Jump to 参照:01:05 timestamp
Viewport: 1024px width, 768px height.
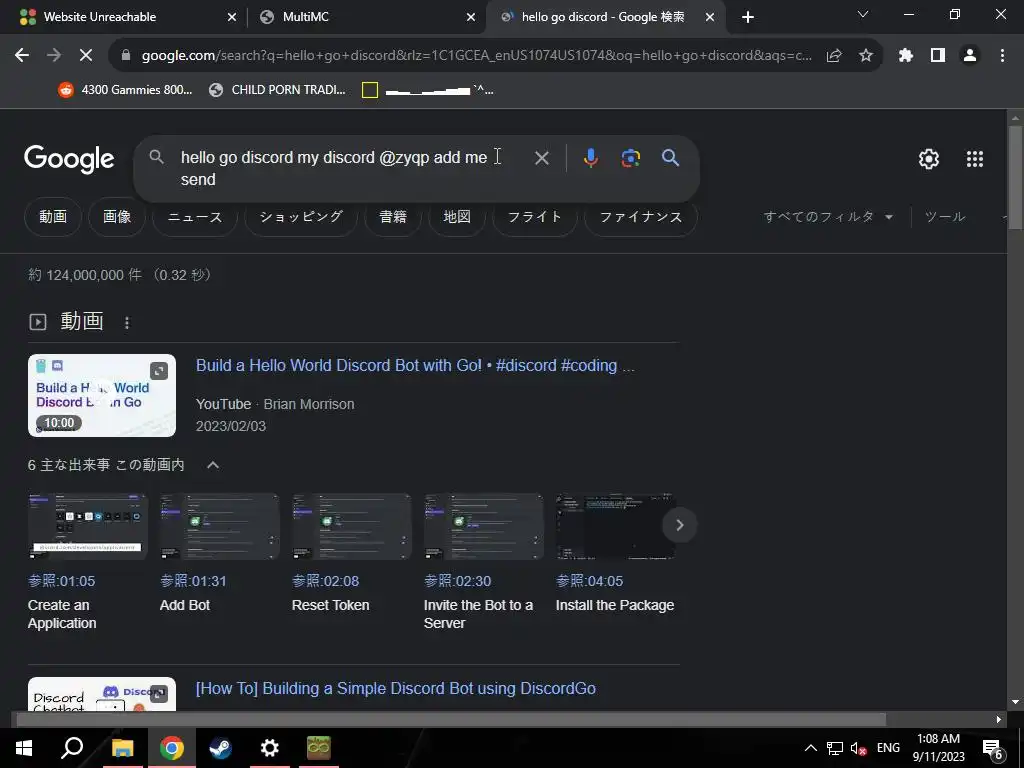(61, 581)
